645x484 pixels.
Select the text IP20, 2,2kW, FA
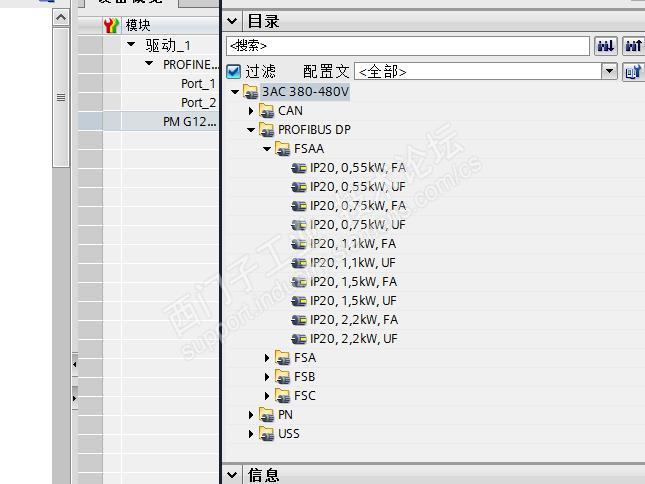tap(354, 320)
